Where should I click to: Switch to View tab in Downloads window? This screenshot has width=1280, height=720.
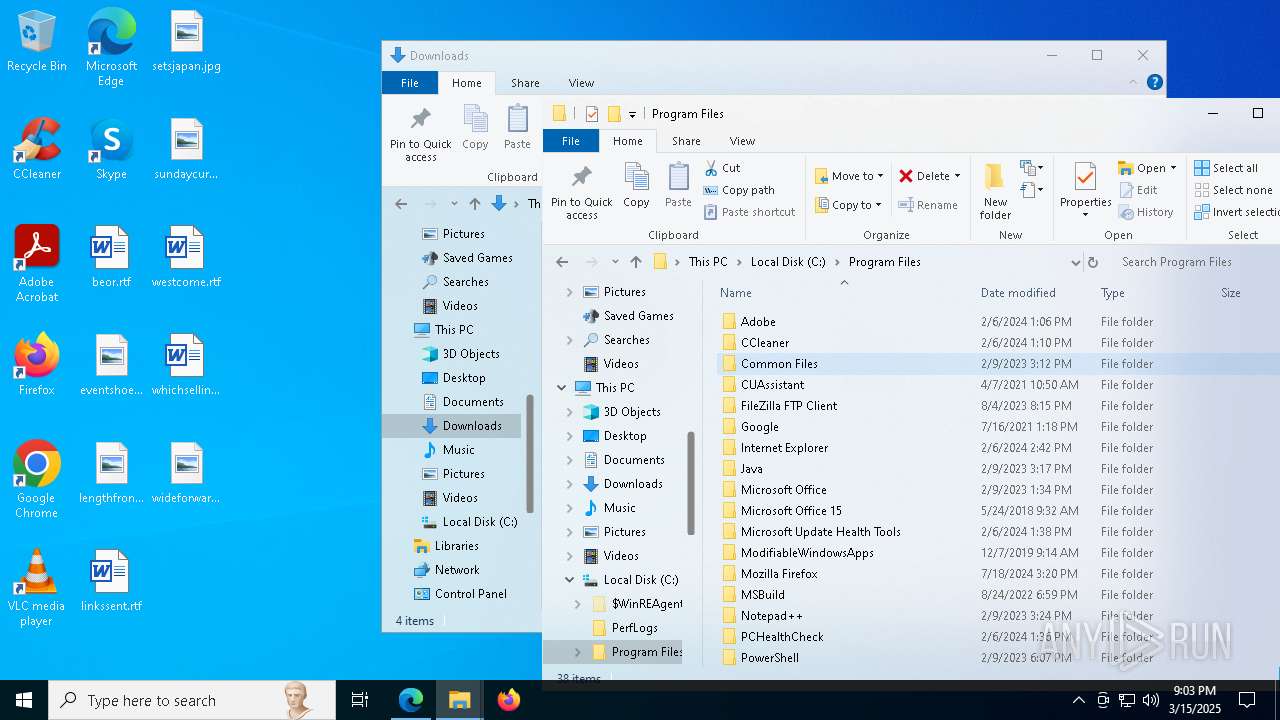point(581,83)
